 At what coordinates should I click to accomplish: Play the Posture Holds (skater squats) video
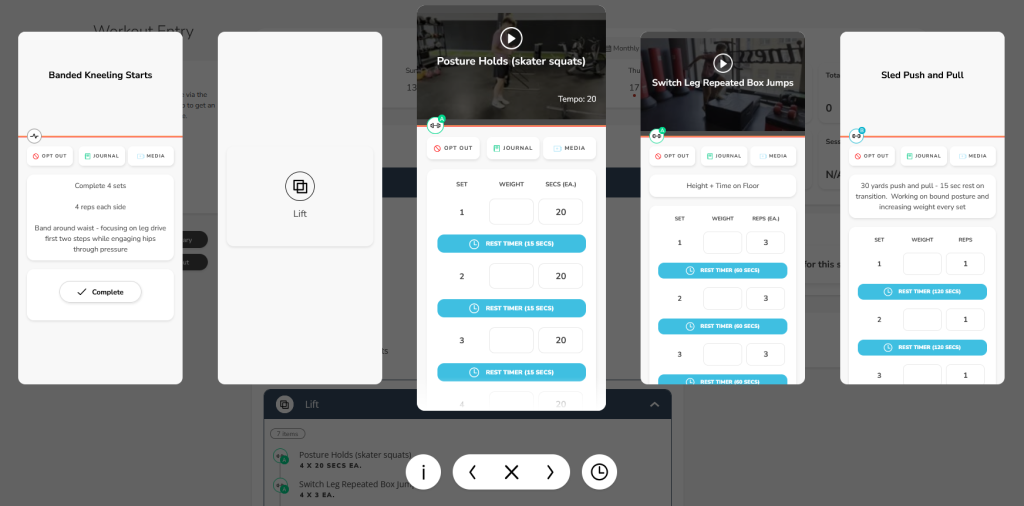pyautogui.click(x=511, y=38)
